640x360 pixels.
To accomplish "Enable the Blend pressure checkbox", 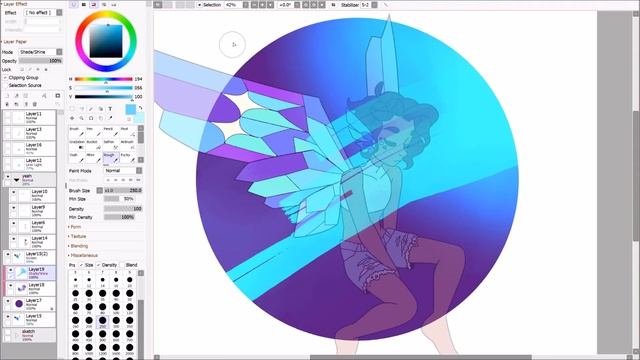I will [122, 265].
